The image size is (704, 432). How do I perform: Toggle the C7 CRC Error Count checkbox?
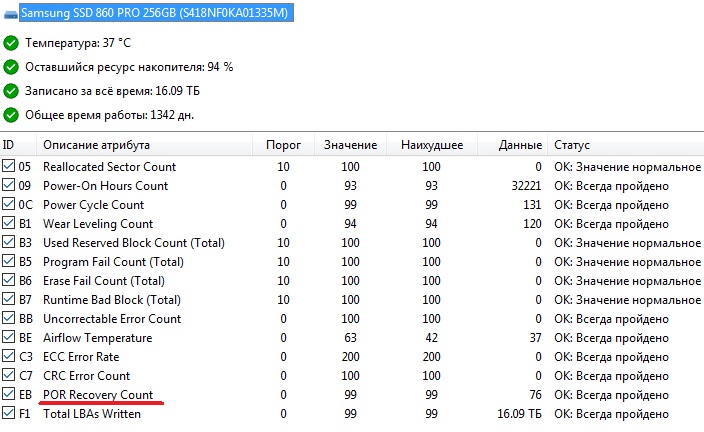tap(8, 375)
